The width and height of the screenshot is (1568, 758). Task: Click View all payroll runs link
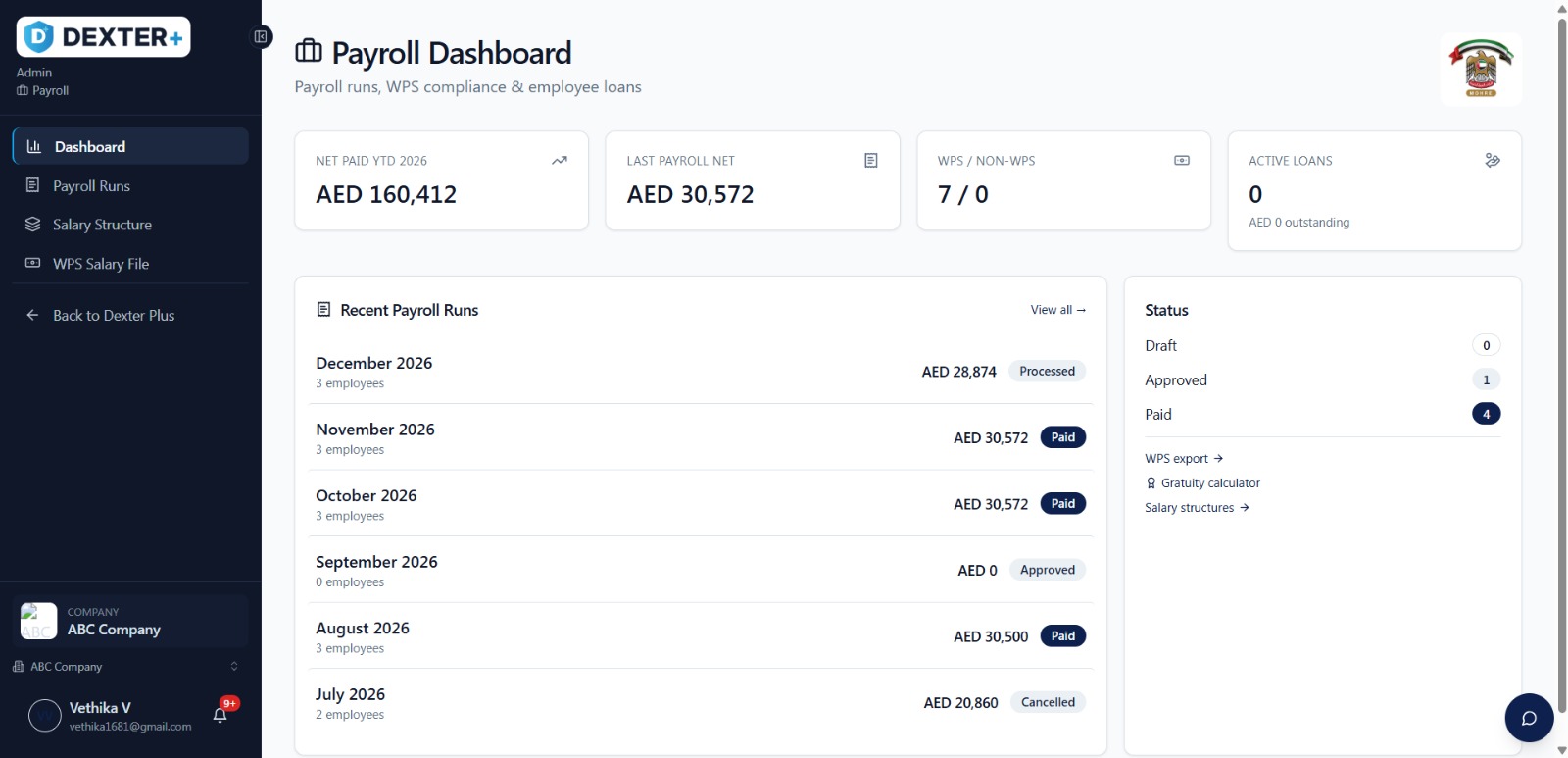[1058, 310]
